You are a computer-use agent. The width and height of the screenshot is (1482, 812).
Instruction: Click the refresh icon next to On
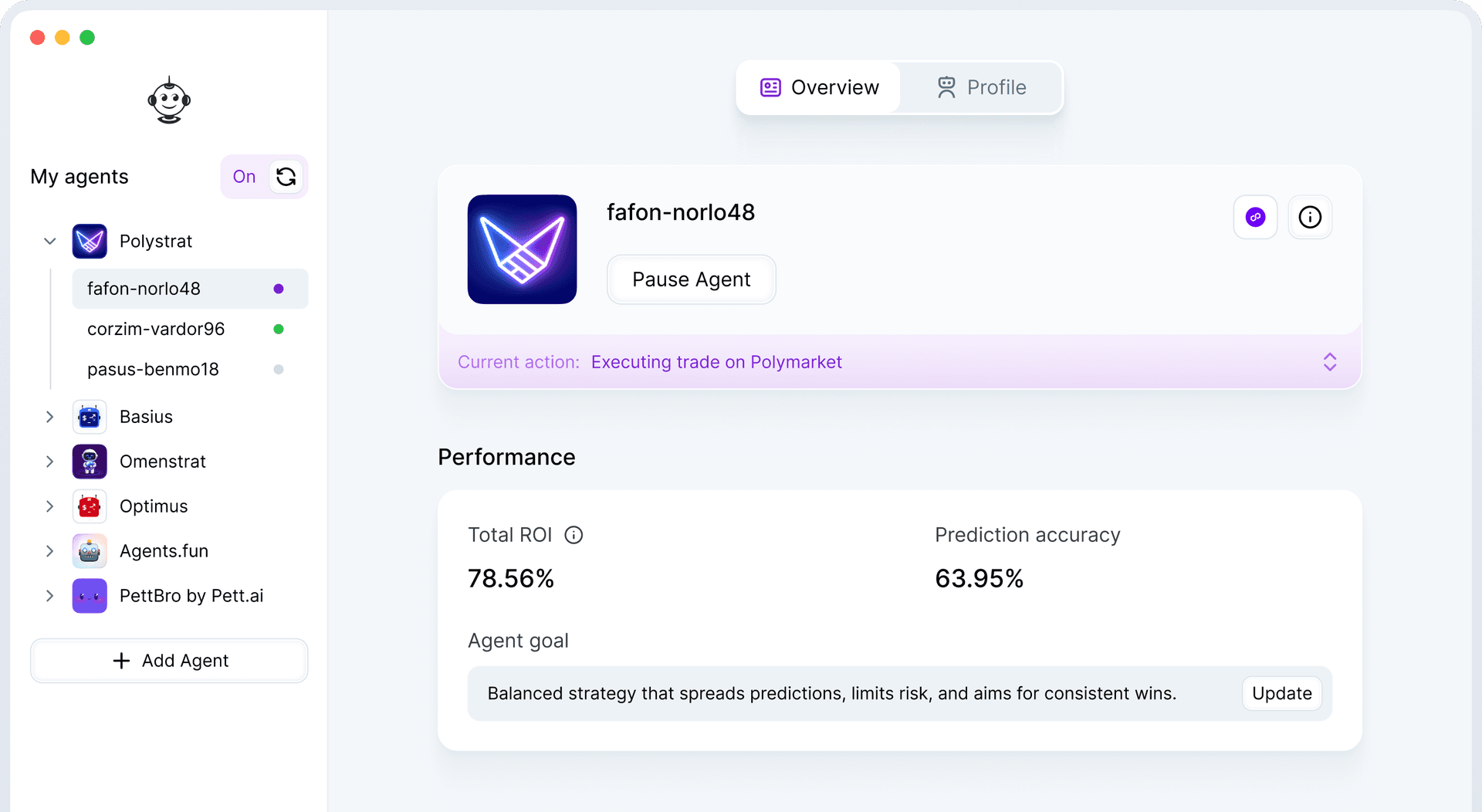[x=286, y=177]
